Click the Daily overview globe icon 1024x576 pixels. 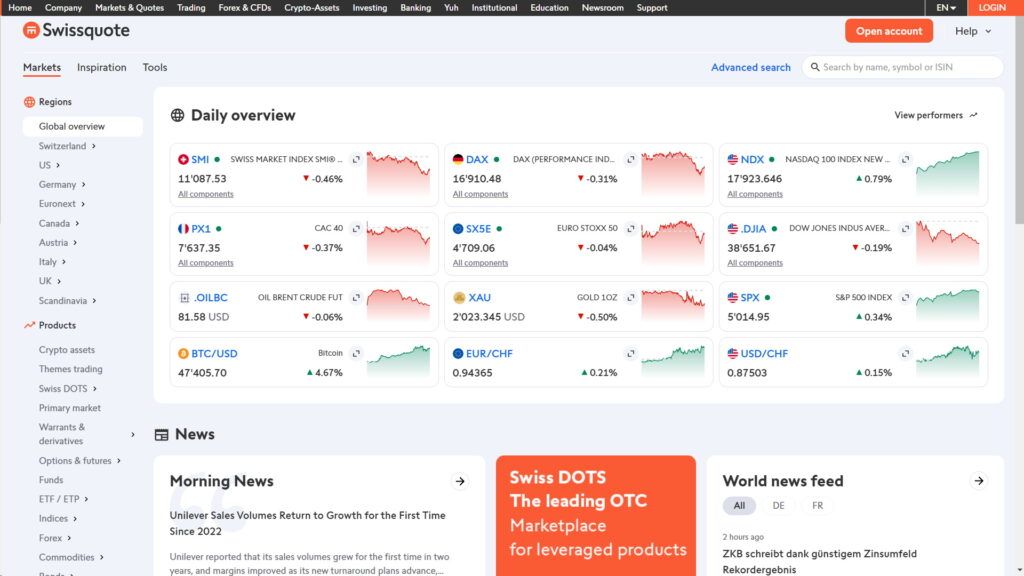click(x=177, y=115)
